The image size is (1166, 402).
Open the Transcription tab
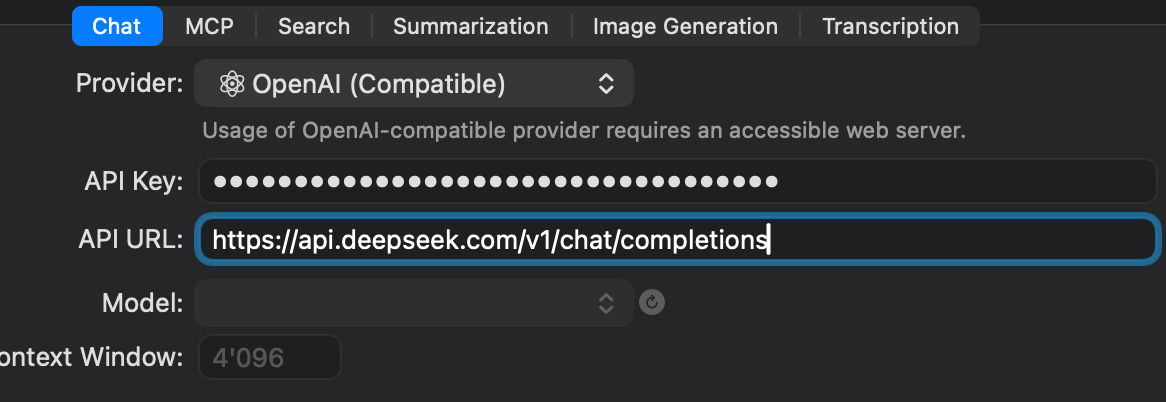tap(890, 26)
